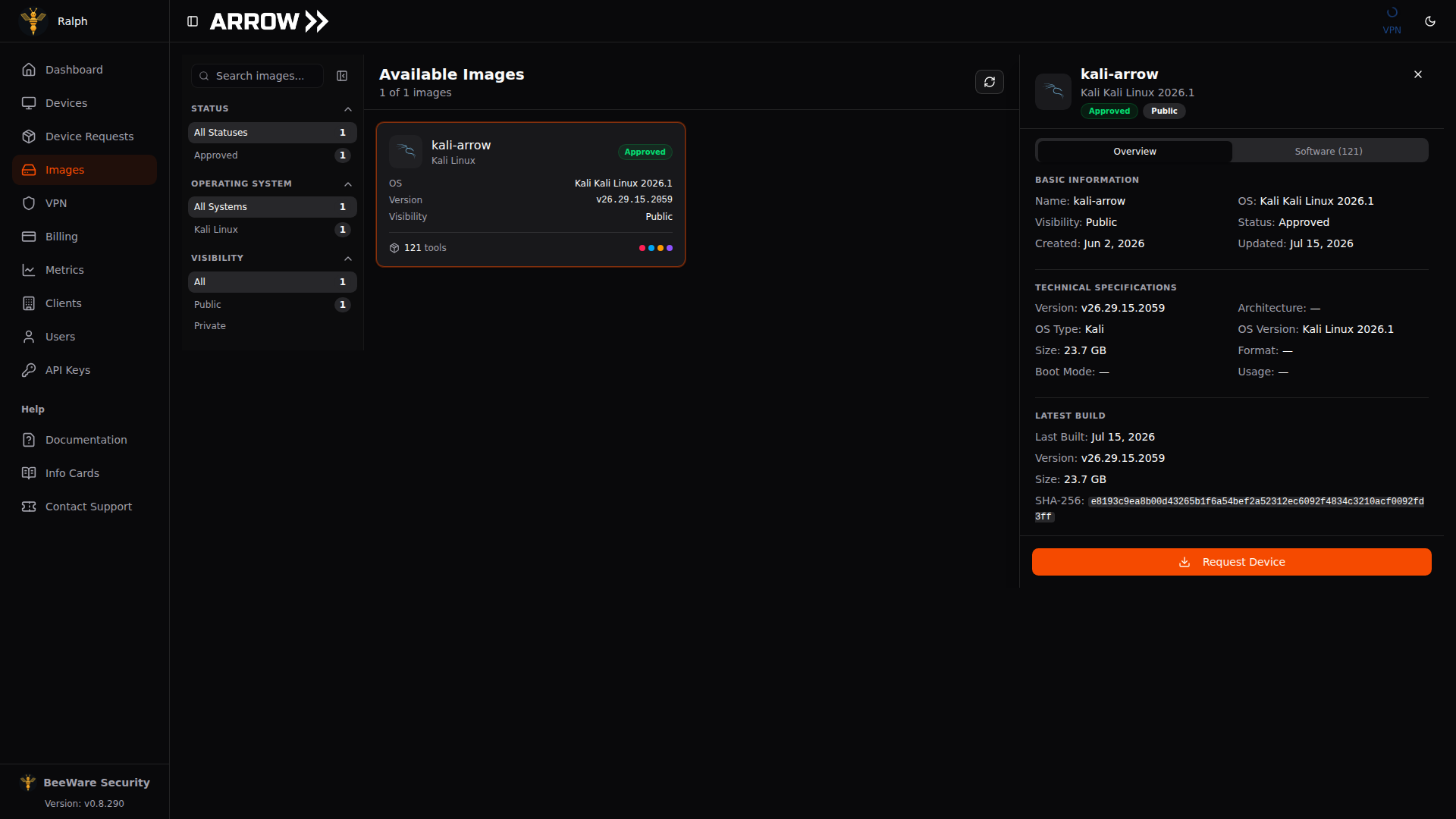The width and height of the screenshot is (1456, 819).
Task: Collapse the STATUS filter section
Action: pyautogui.click(x=348, y=109)
